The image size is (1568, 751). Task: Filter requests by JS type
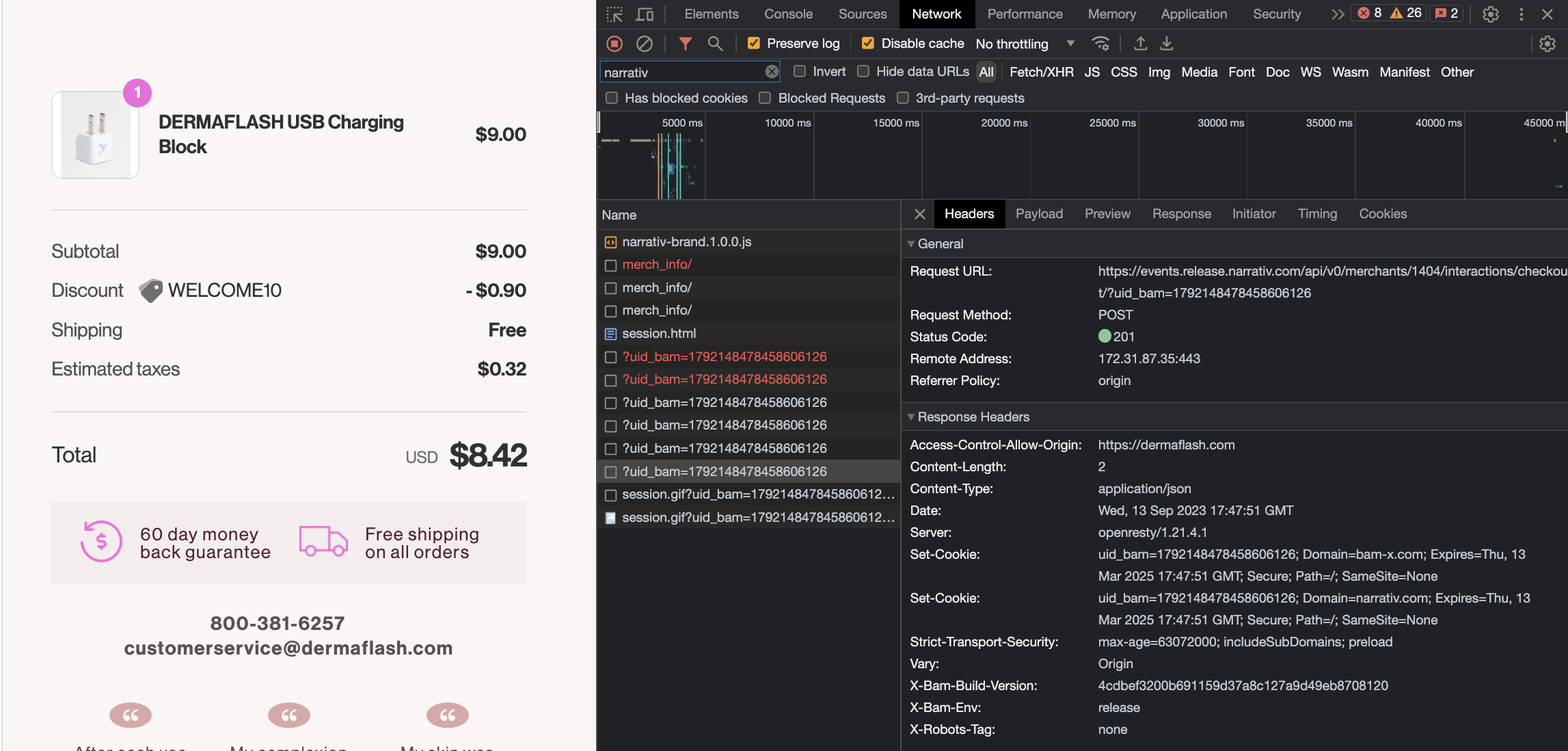tap(1092, 72)
